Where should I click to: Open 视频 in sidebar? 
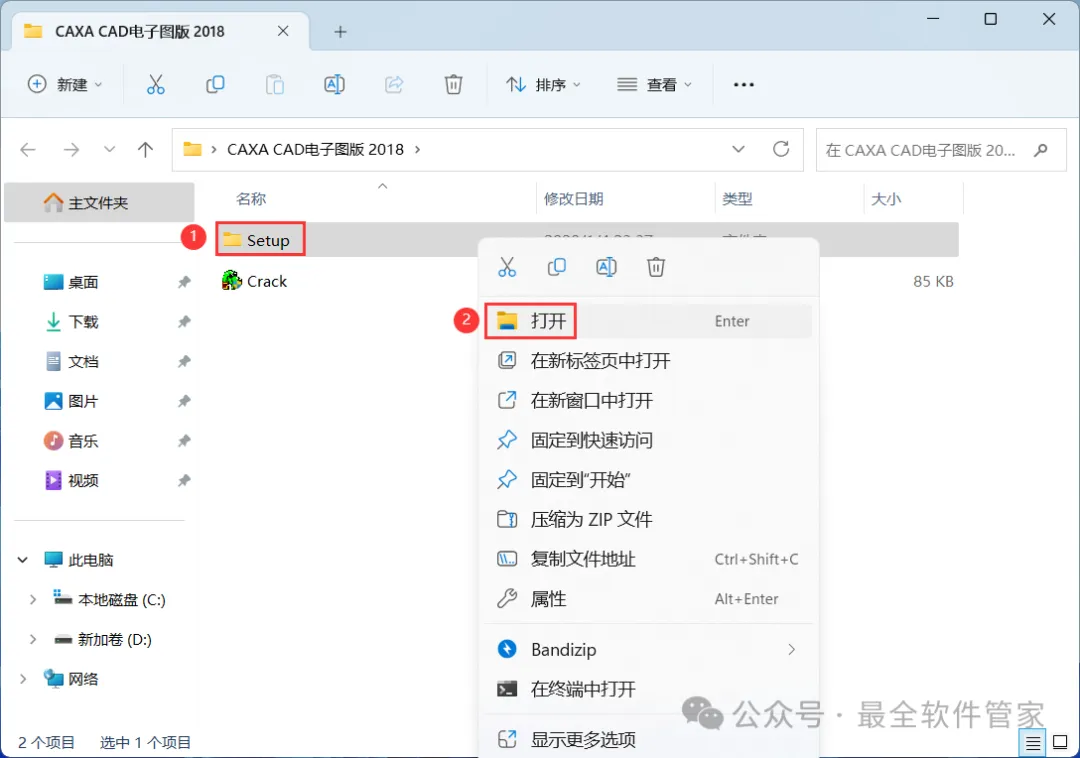[x=83, y=481]
